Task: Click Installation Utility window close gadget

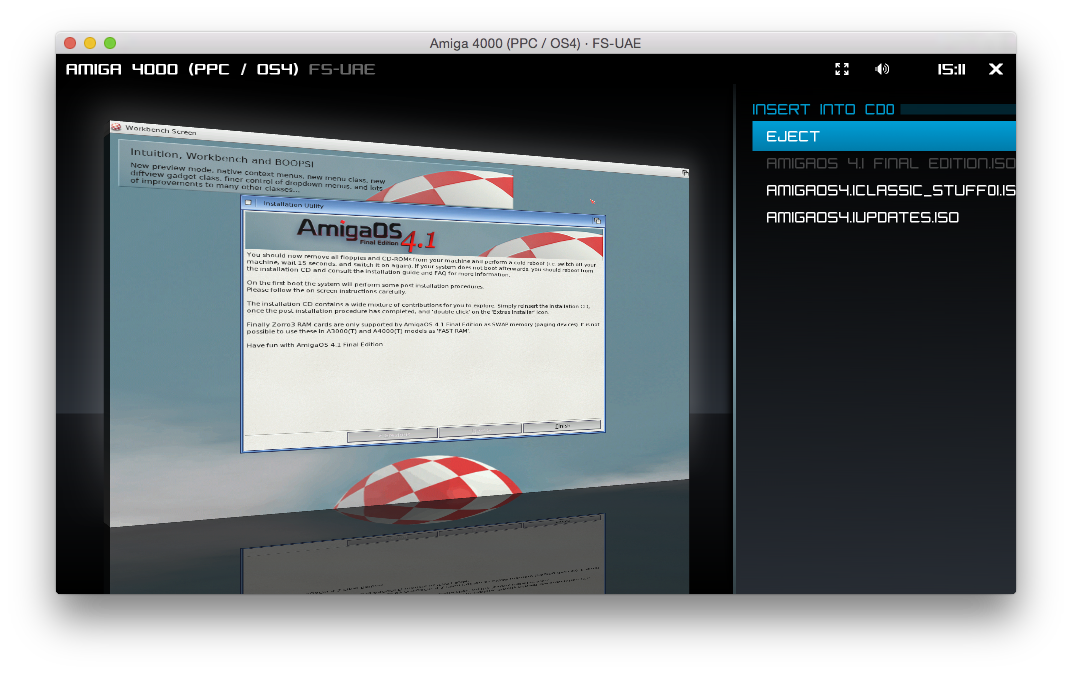Action: pyautogui.click(x=249, y=202)
